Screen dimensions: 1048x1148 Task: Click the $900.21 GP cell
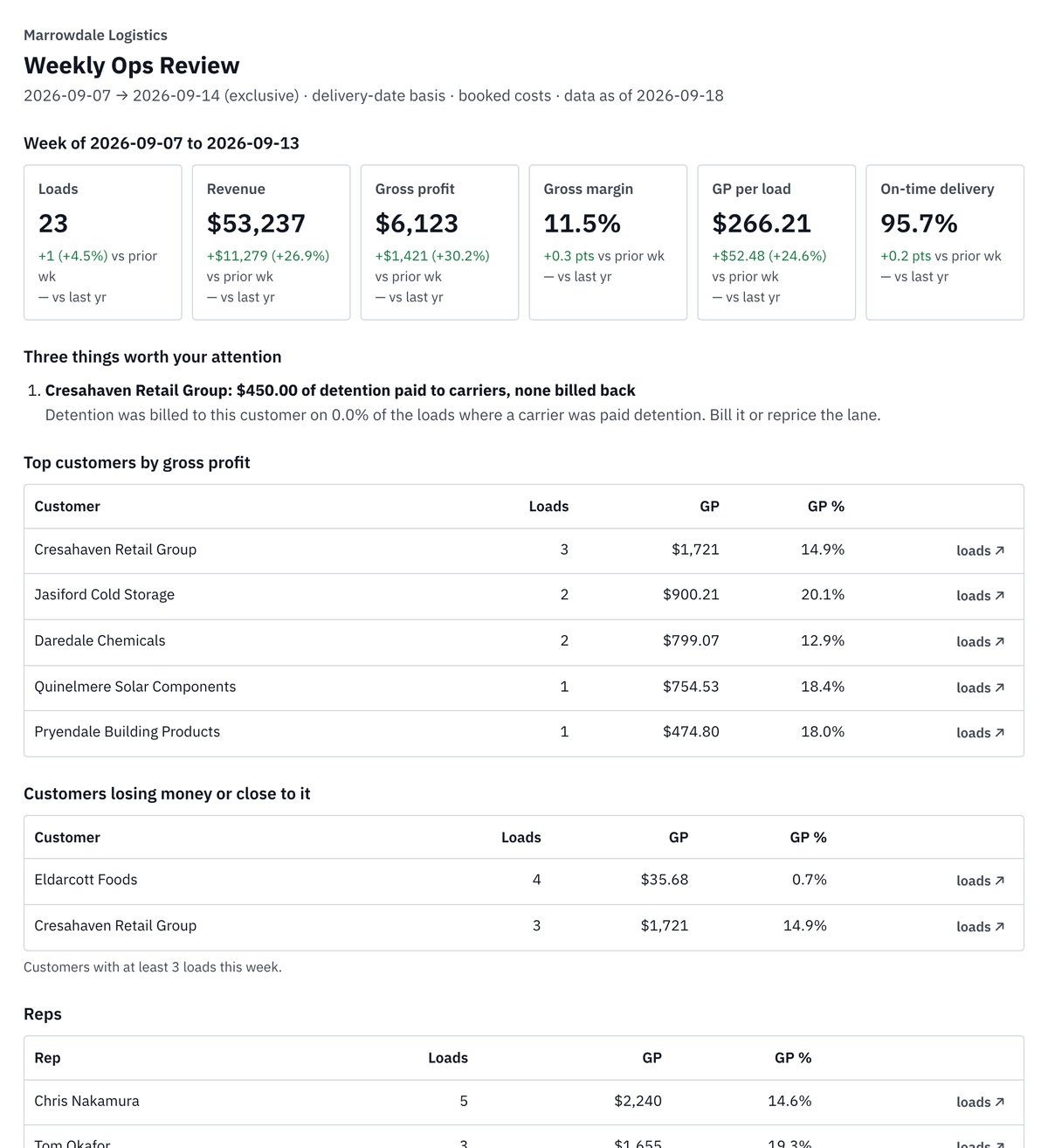coord(691,595)
